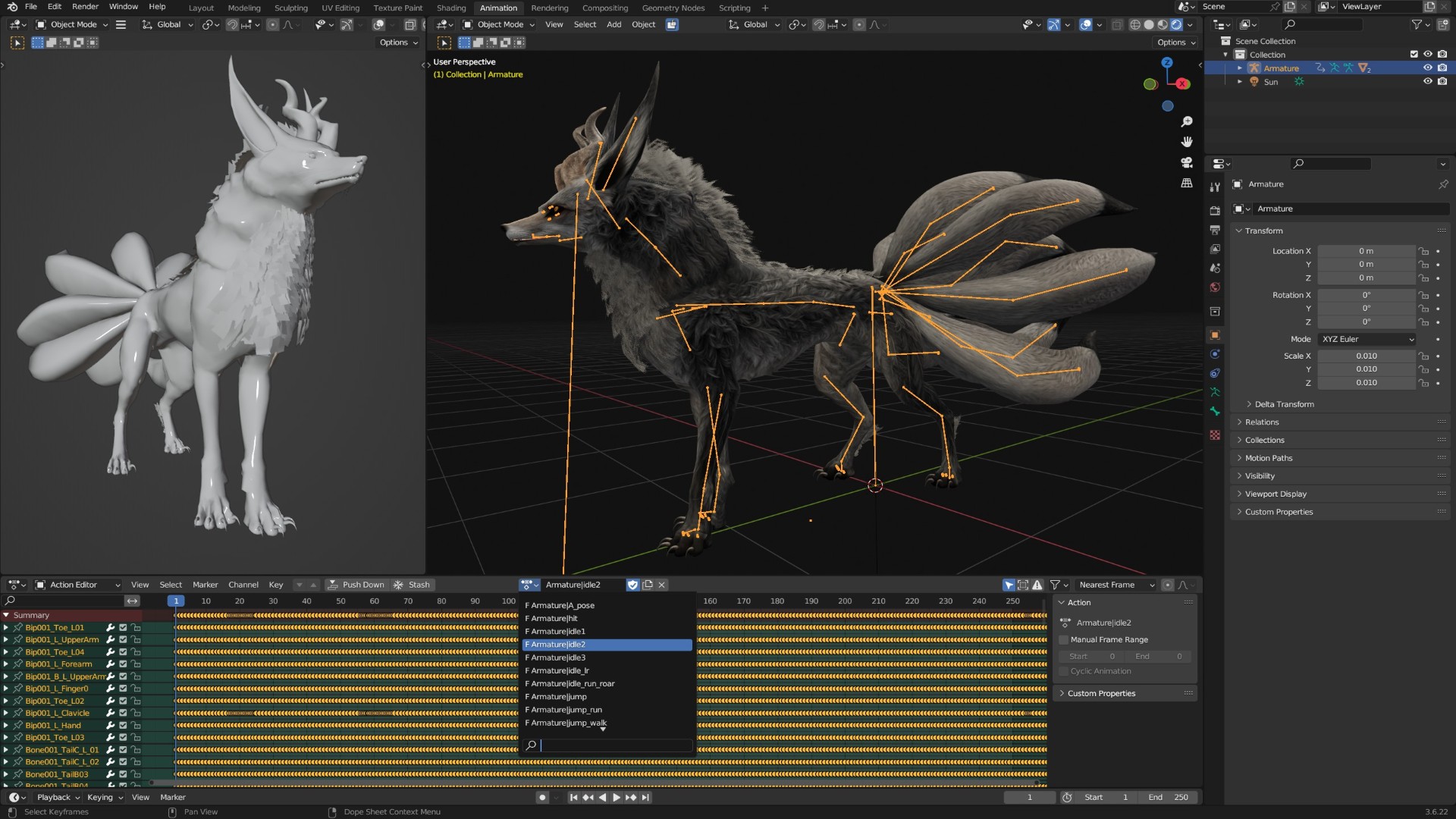Open the Action Editor mode dropdown
1456x819 pixels.
click(77, 585)
